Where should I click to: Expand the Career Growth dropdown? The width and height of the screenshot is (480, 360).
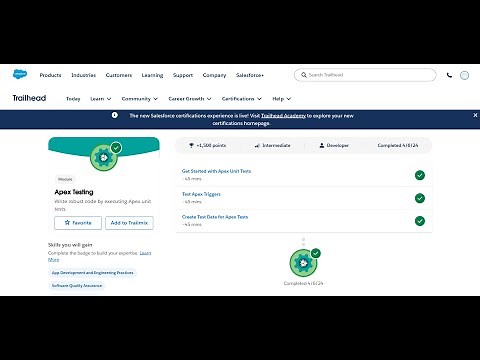coord(190,99)
